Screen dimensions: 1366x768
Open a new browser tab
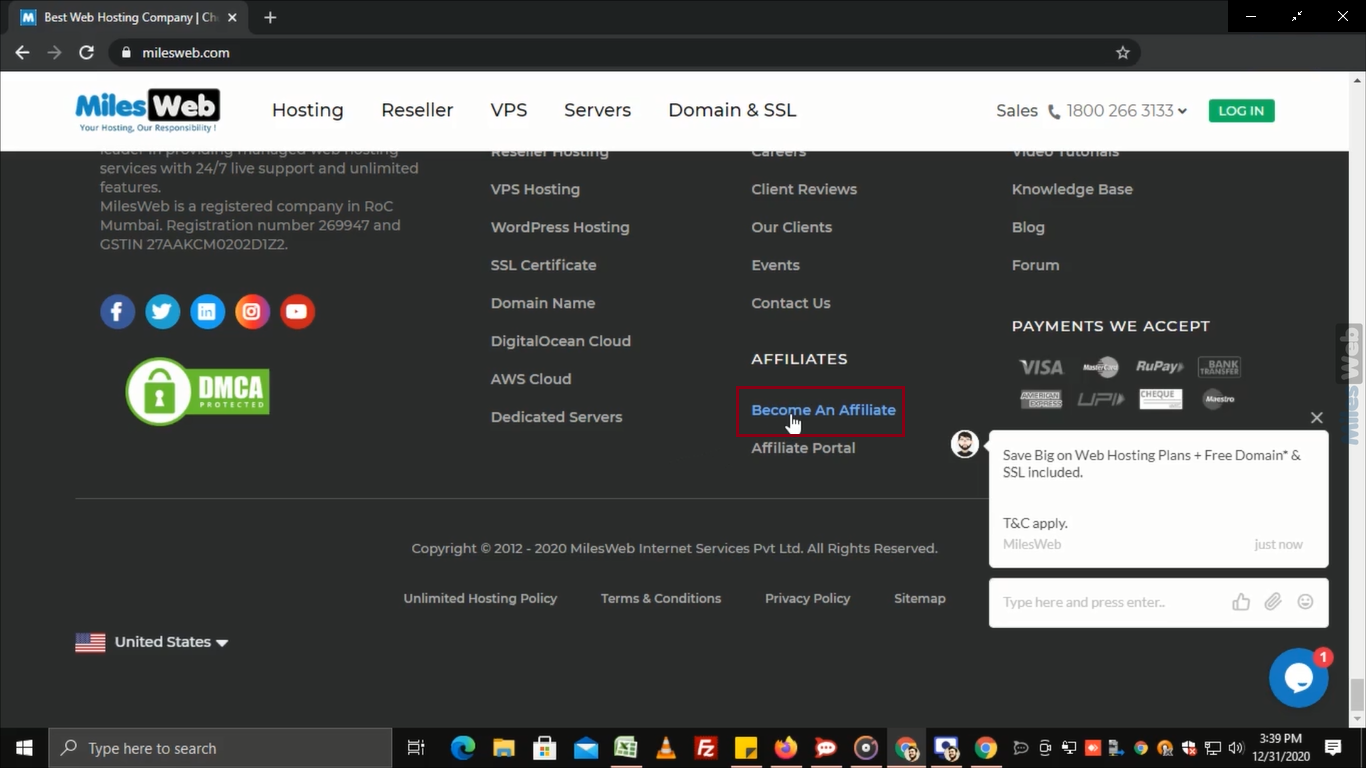tap(270, 17)
